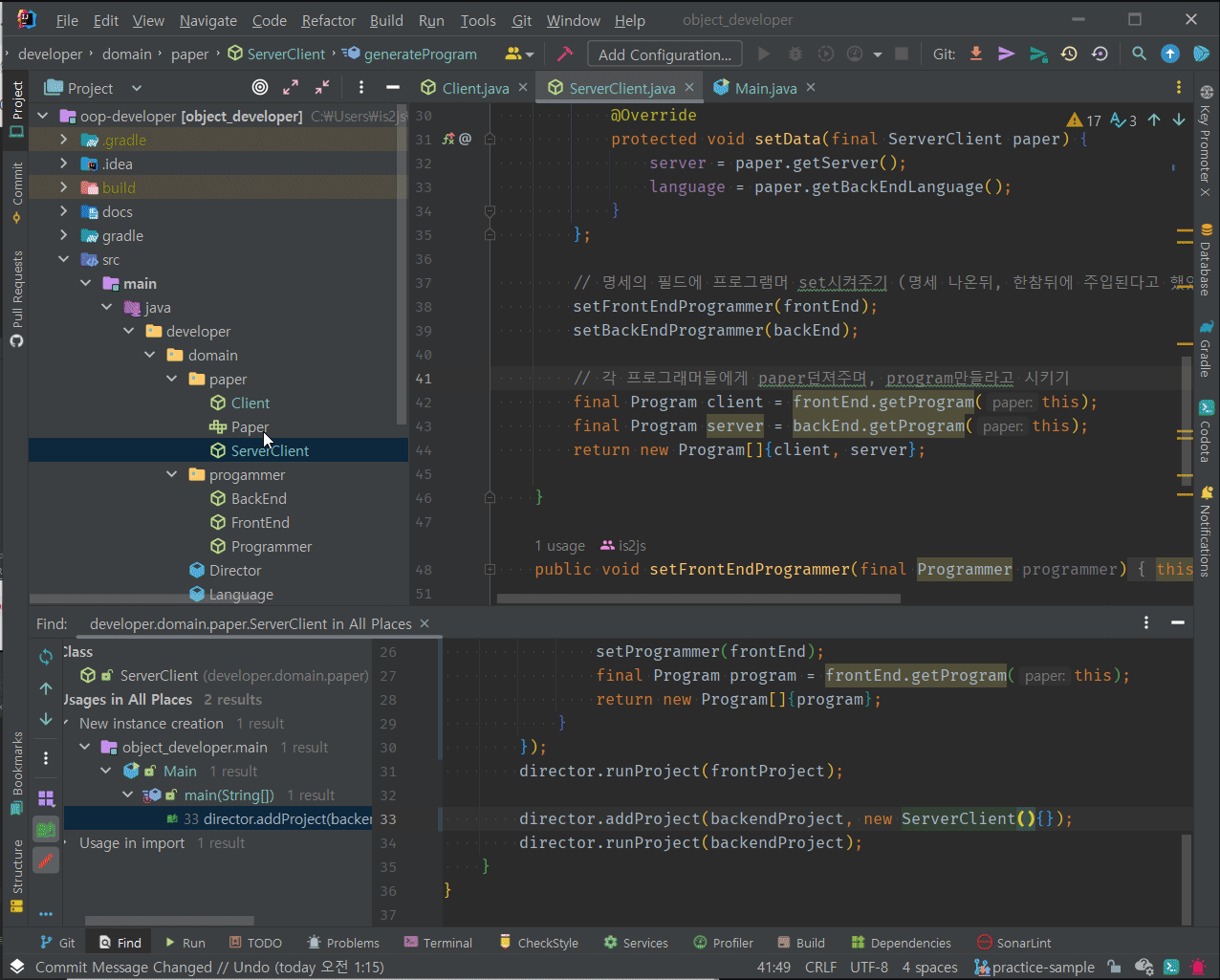Toggle the Commit tool window
The width and height of the screenshot is (1220, 980).
[x=16, y=191]
